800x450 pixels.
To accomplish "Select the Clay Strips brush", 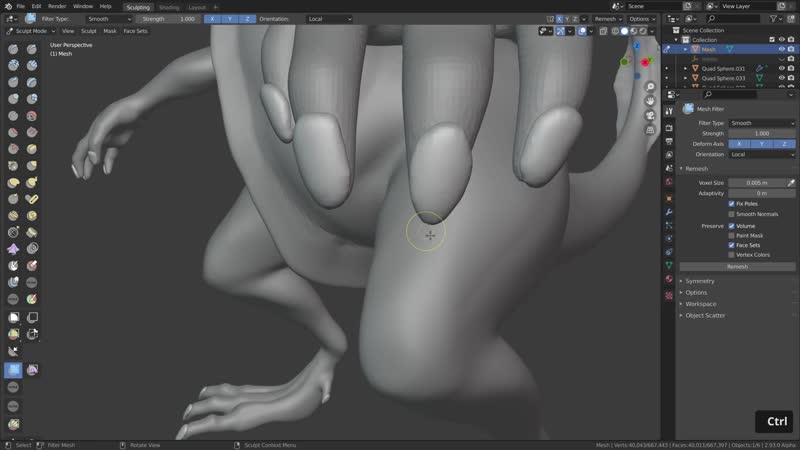I will click(32, 65).
